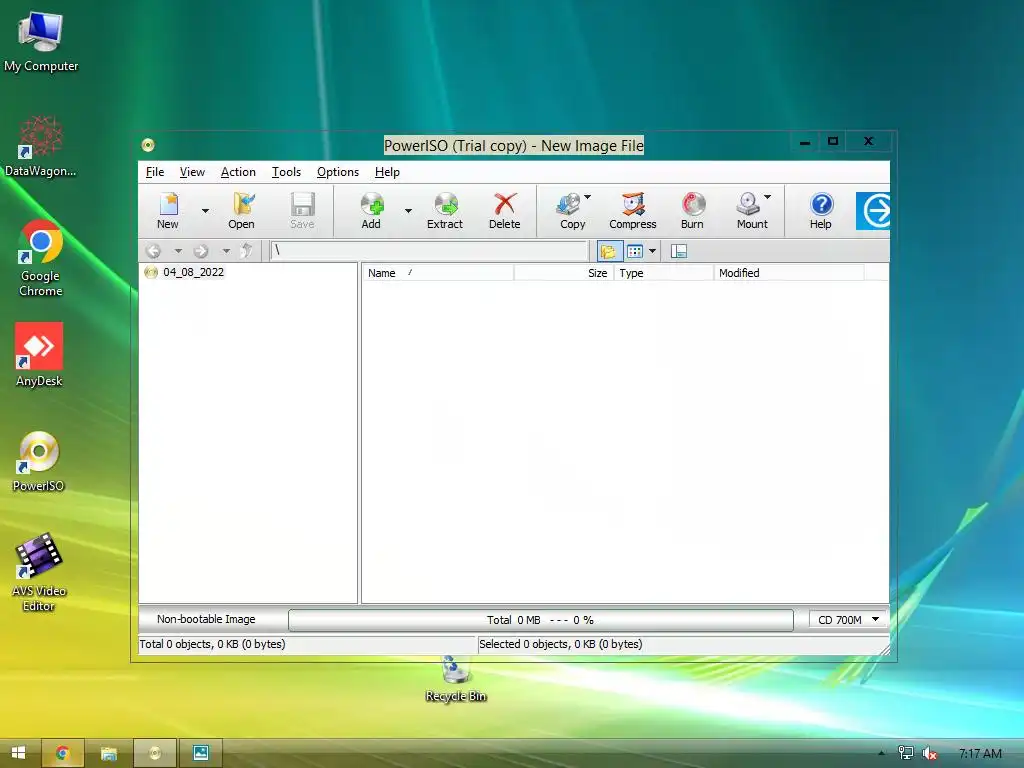Viewport: 1024px width, 768px height.
Task: Expand the dropdown arrow beside Add
Action: pyautogui.click(x=408, y=210)
